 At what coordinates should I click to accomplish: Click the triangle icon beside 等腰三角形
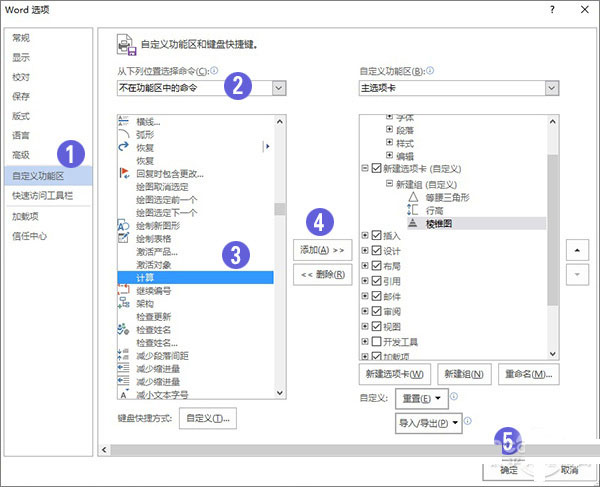[413, 197]
